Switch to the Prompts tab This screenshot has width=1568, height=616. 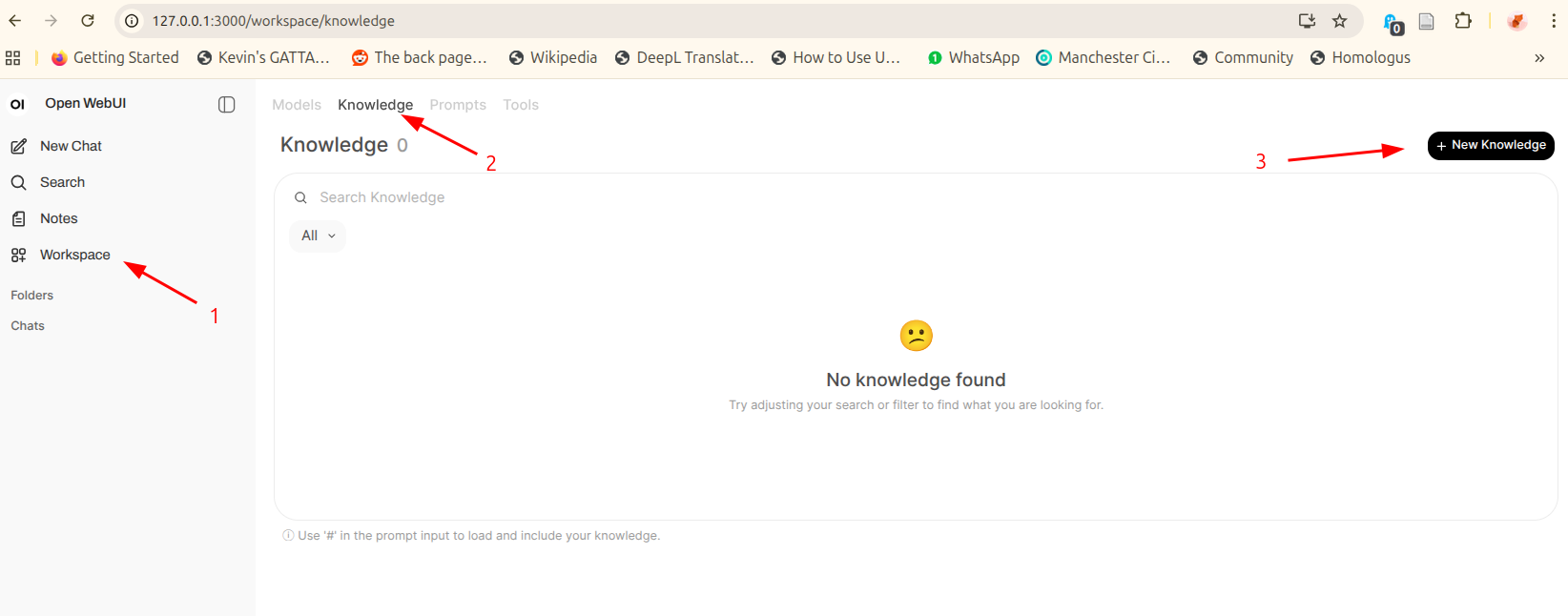[458, 105]
